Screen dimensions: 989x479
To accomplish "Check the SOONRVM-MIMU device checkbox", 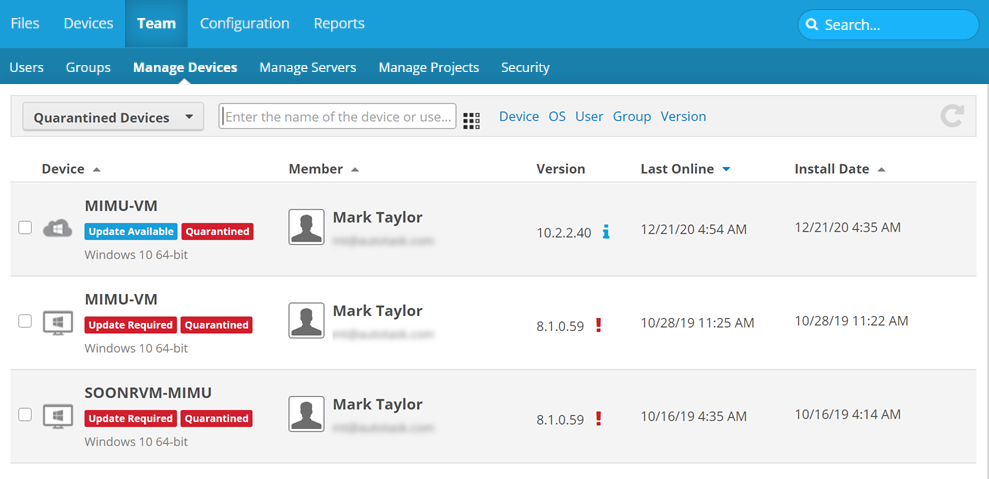I will [25, 414].
